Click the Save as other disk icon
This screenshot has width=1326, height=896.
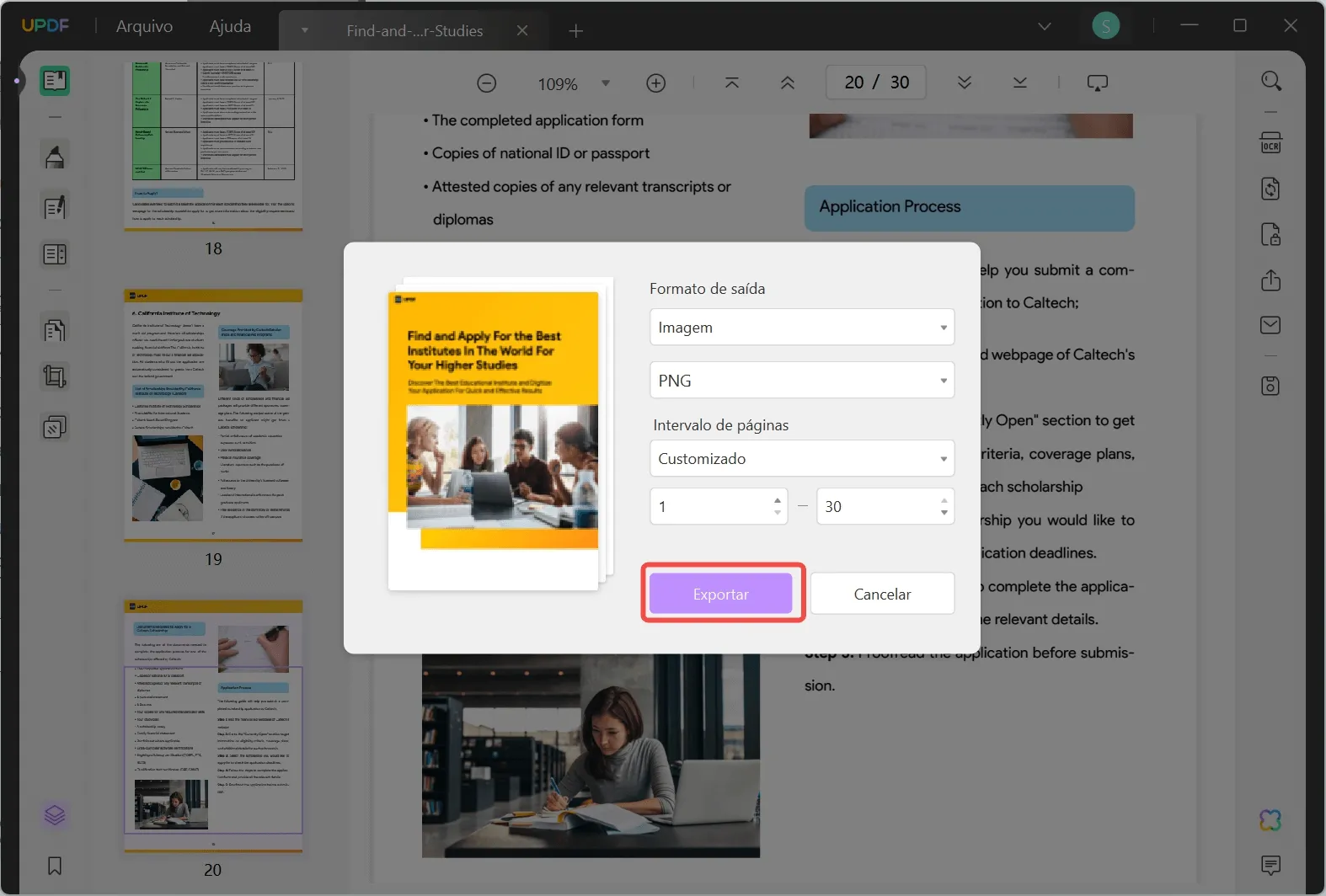click(1271, 386)
